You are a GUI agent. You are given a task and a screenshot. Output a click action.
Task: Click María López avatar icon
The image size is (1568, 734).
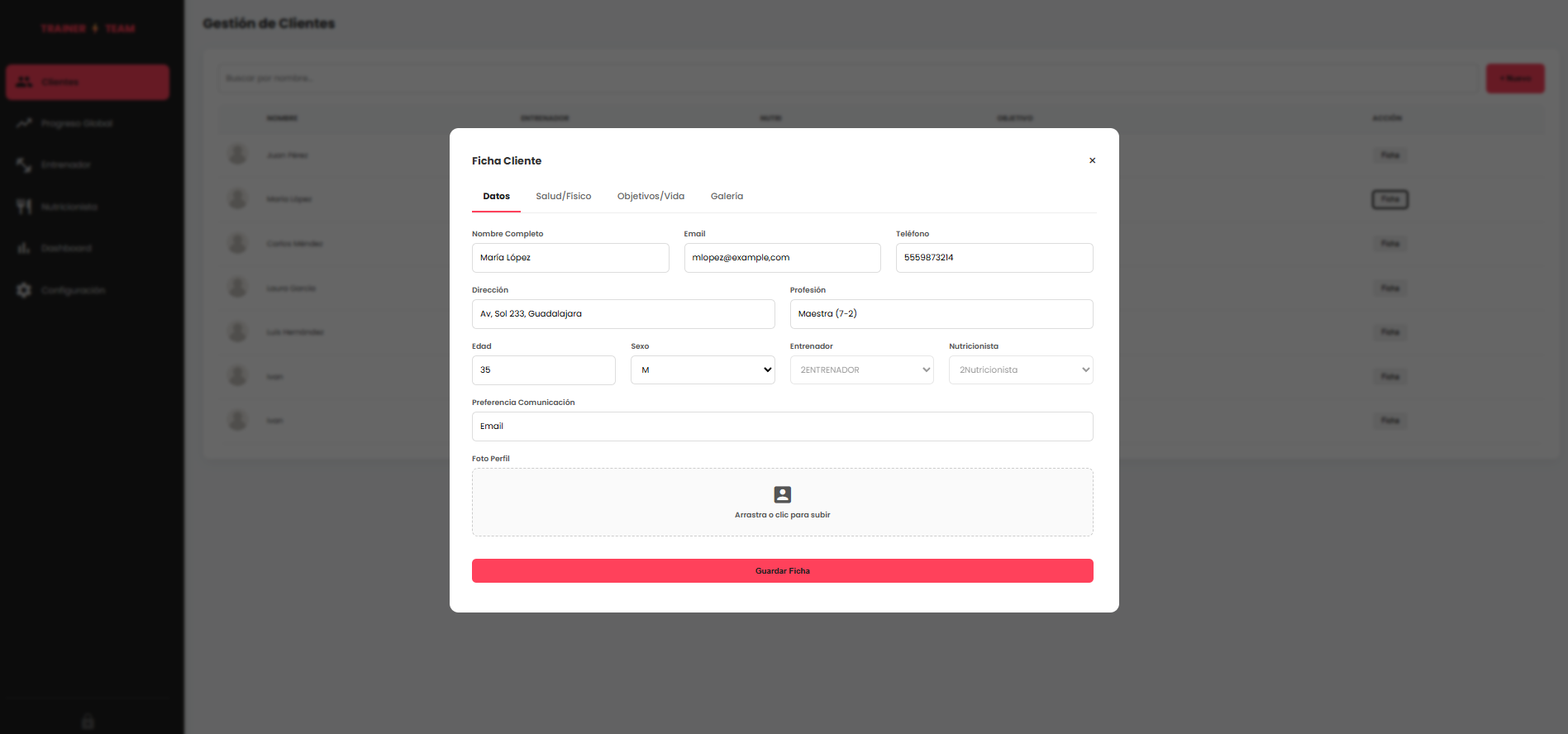[238, 199]
